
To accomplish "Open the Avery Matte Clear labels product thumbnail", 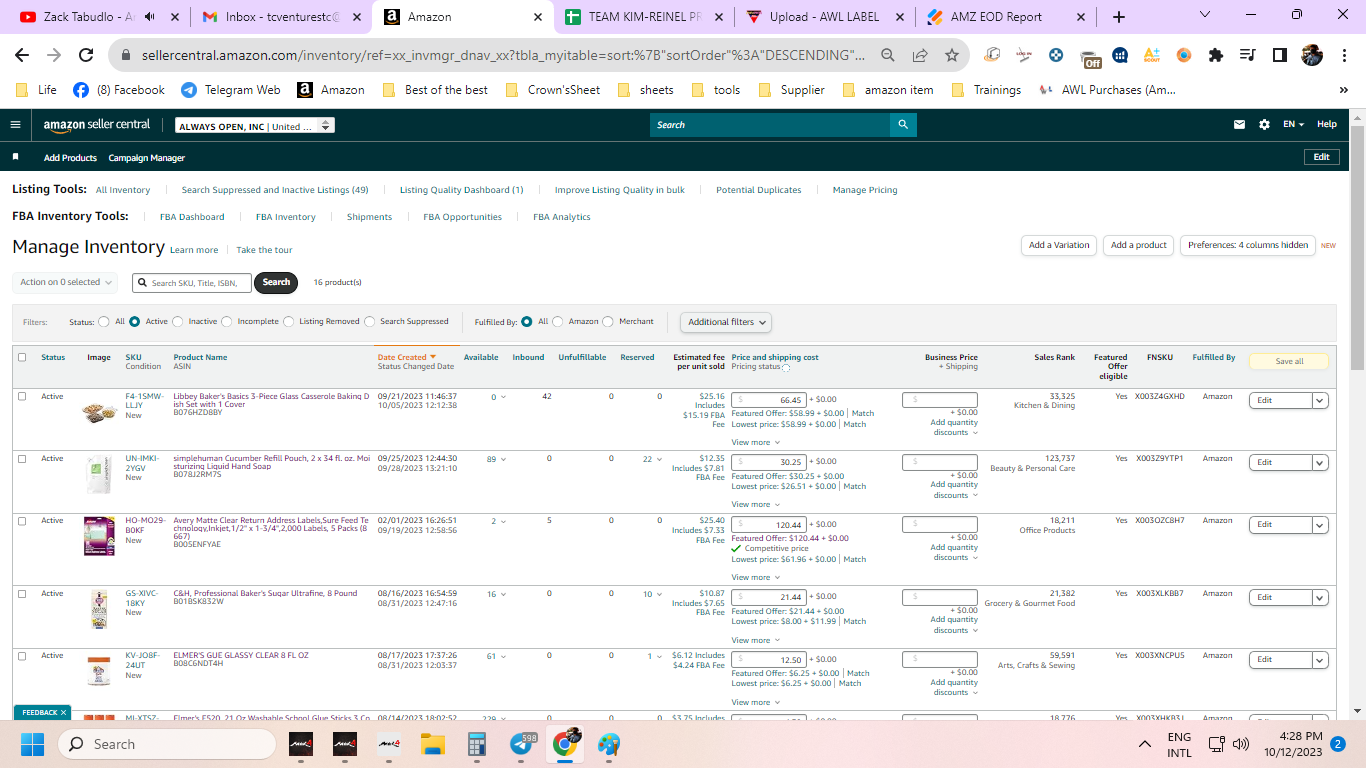I will tap(99, 536).
